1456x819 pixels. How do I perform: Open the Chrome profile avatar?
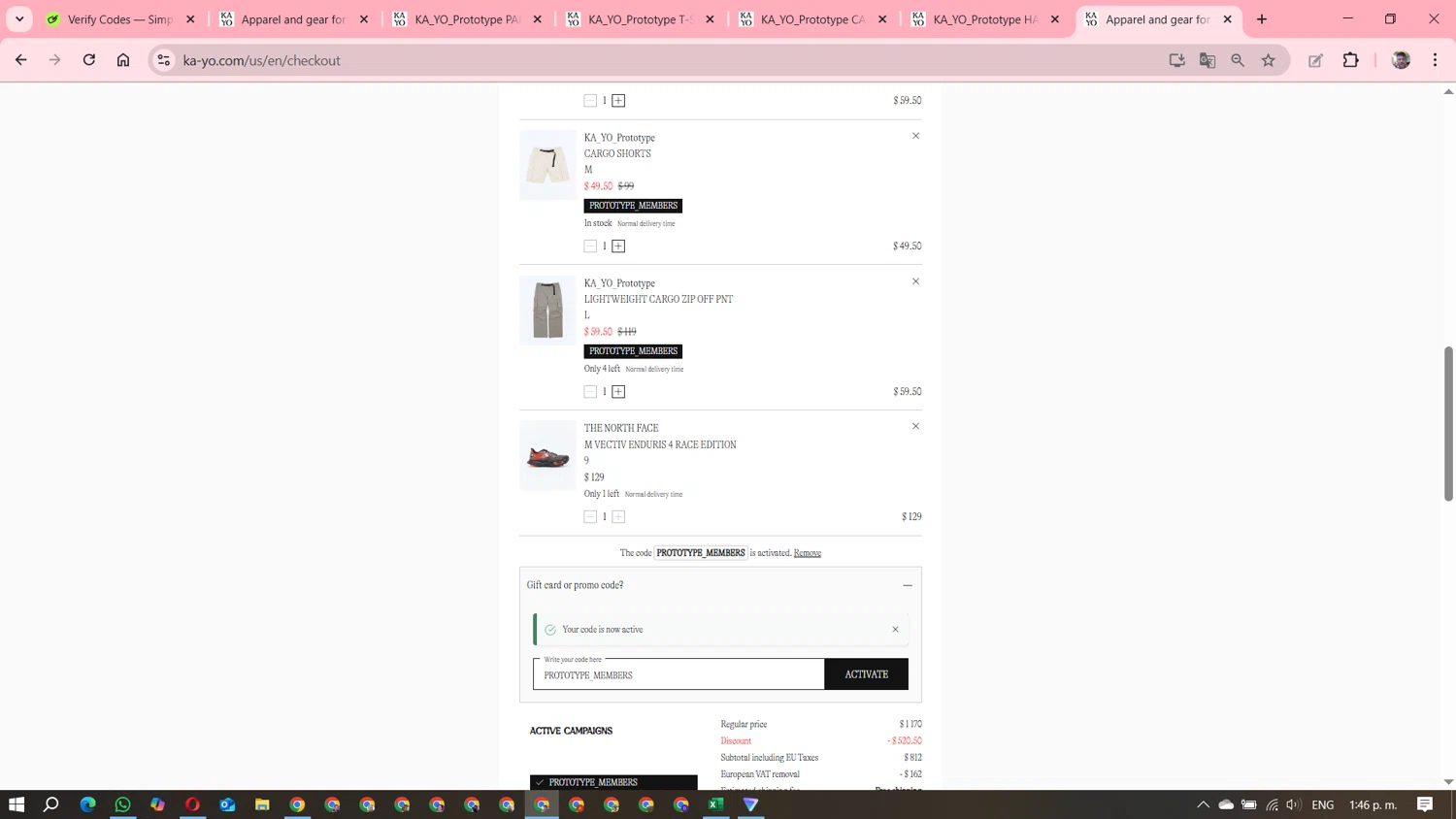coord(1401,60)
